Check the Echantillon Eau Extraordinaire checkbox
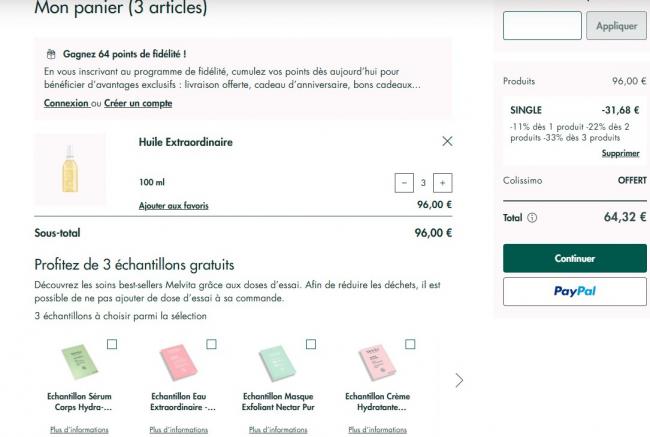This screenshot has height=437, width=650. coord(211,344)
